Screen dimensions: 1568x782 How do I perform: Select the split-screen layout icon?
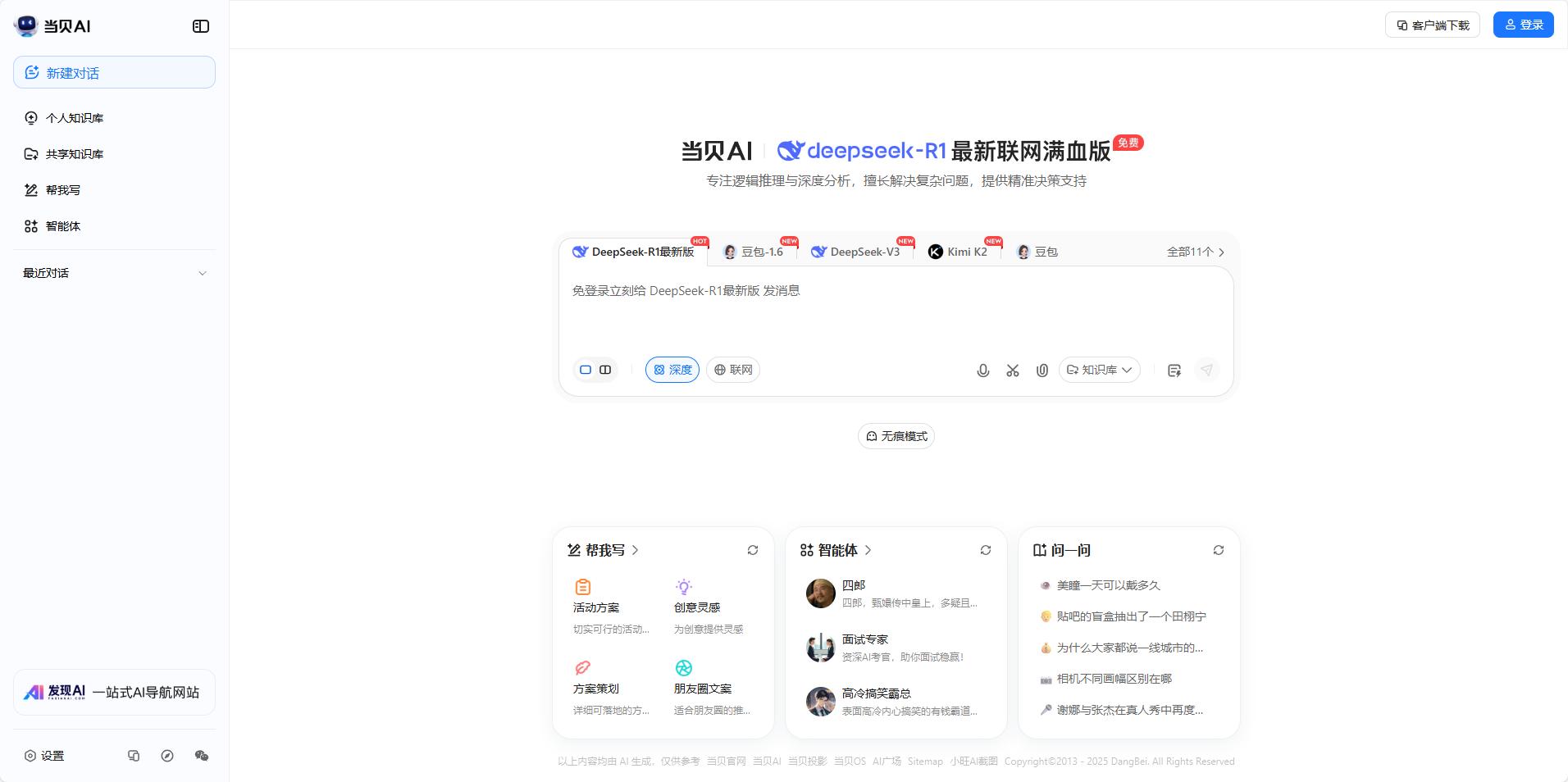[x=604, y=370]
